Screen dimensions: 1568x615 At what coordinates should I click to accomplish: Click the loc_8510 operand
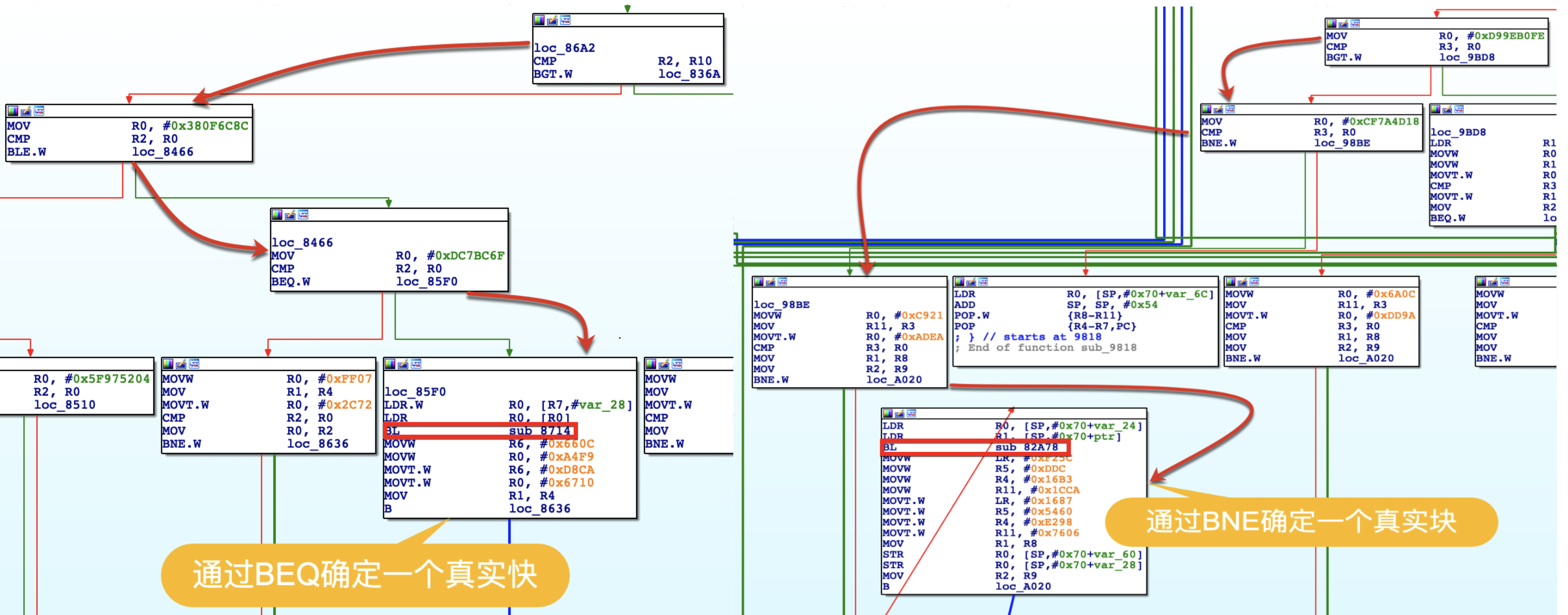click(x=65, y=405)
